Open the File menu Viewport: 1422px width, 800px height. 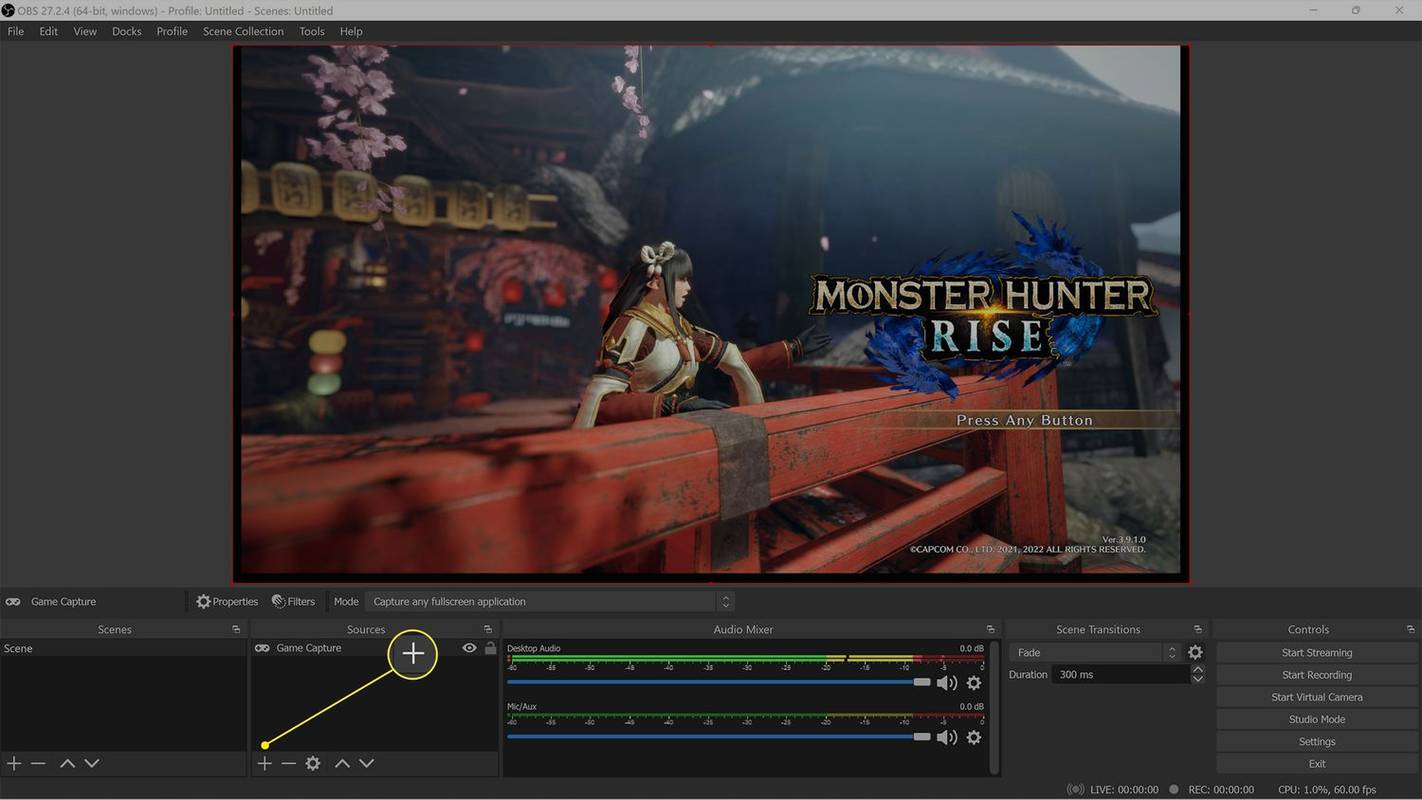click(x=16, y=31)
